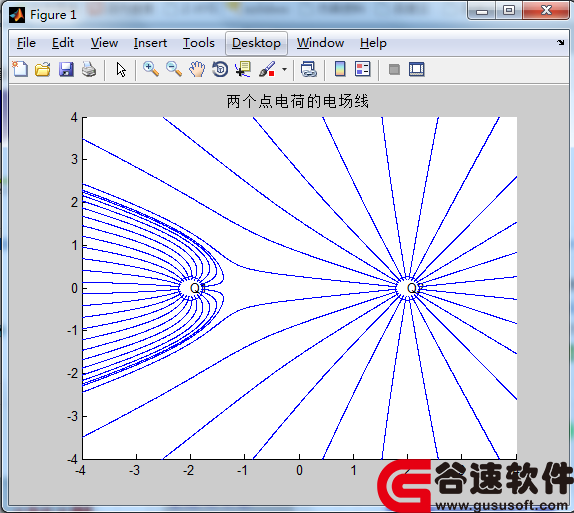Screen dimensions: 574x513
Task: Select the Edit Plot arrow tool
Action: pyautogui.click(x=121, y=69)
